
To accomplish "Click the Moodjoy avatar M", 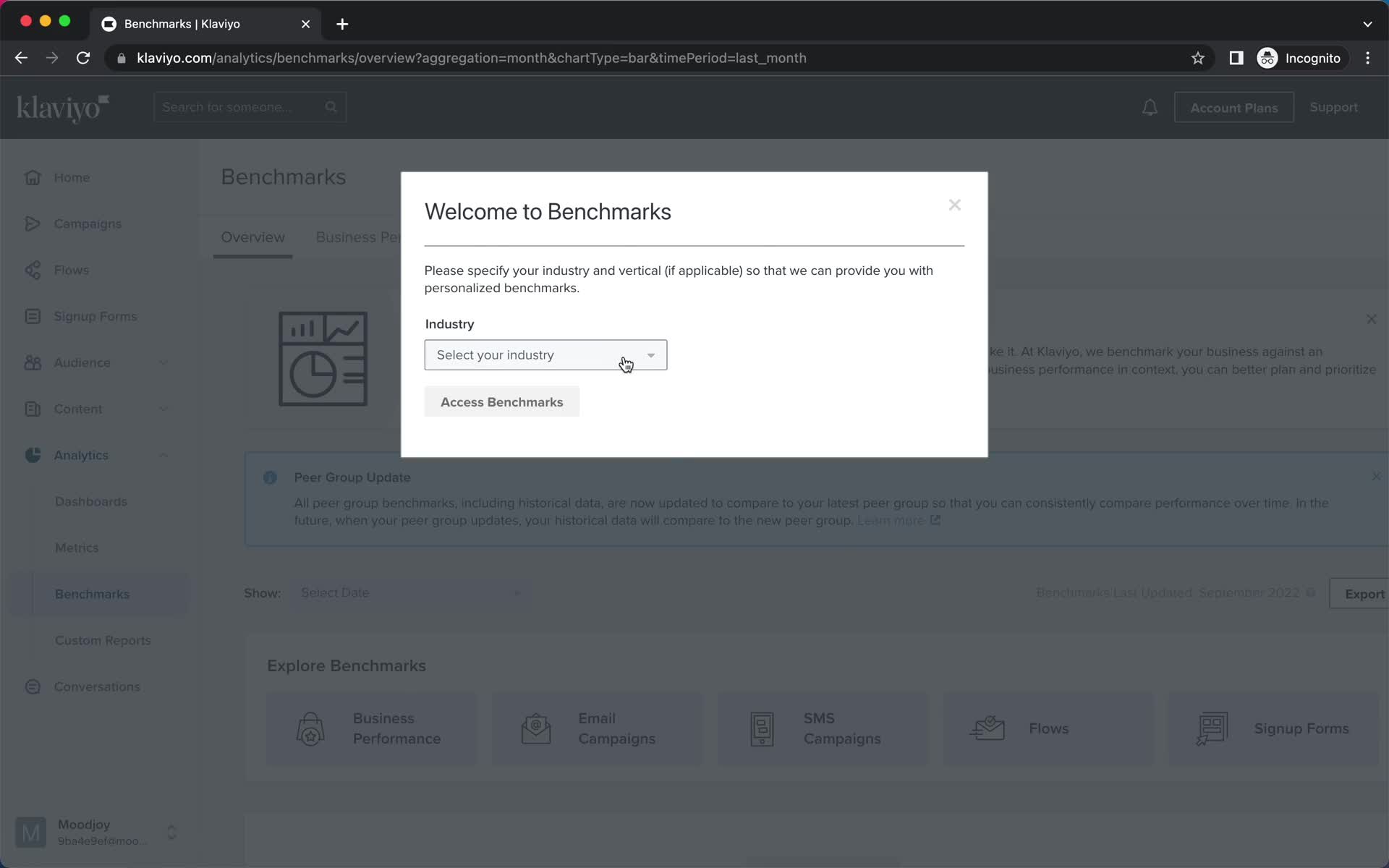I will point(30,833).
